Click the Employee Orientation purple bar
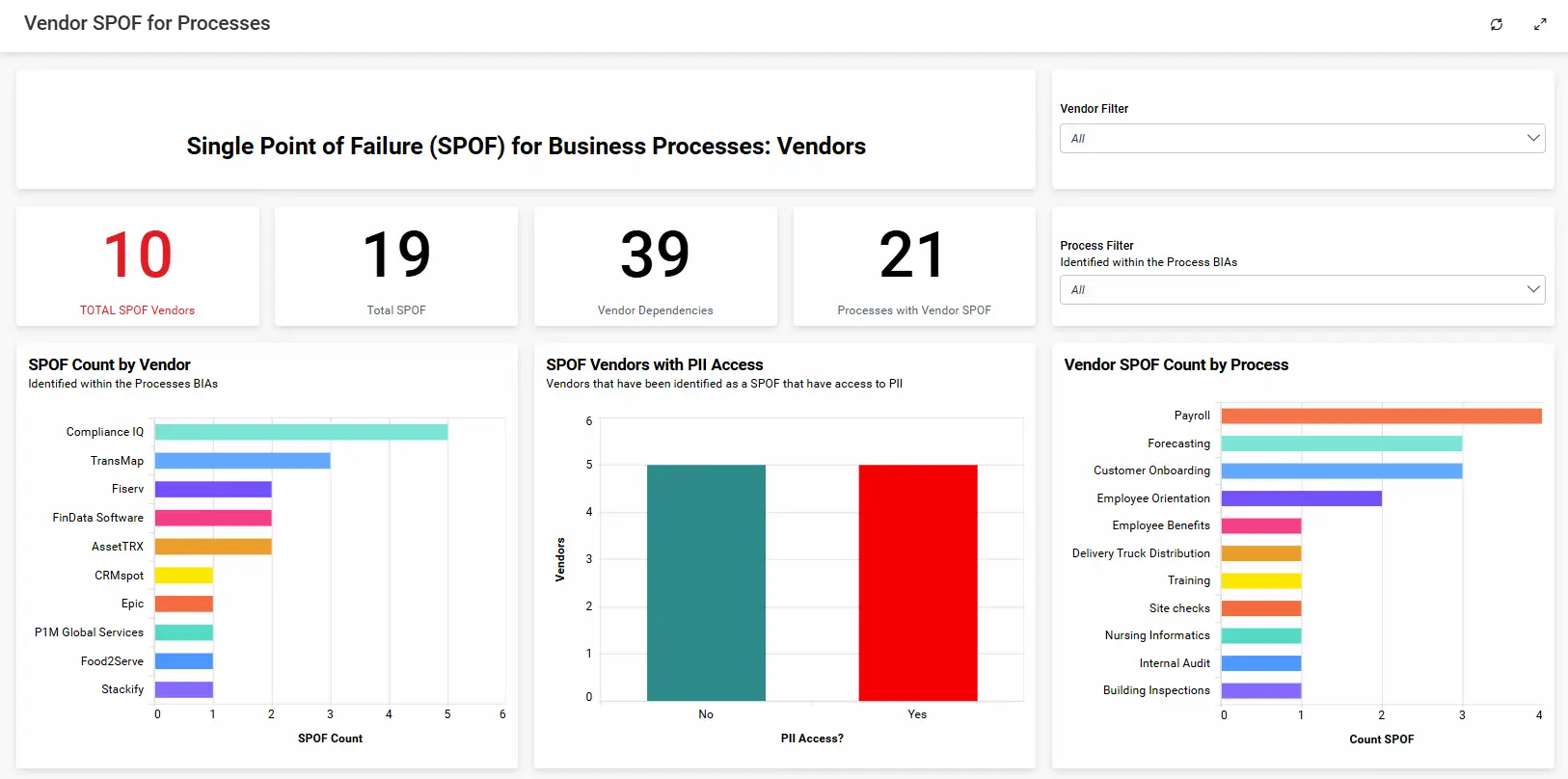This screenshot has width=1568, height=779. [1301, 498]
